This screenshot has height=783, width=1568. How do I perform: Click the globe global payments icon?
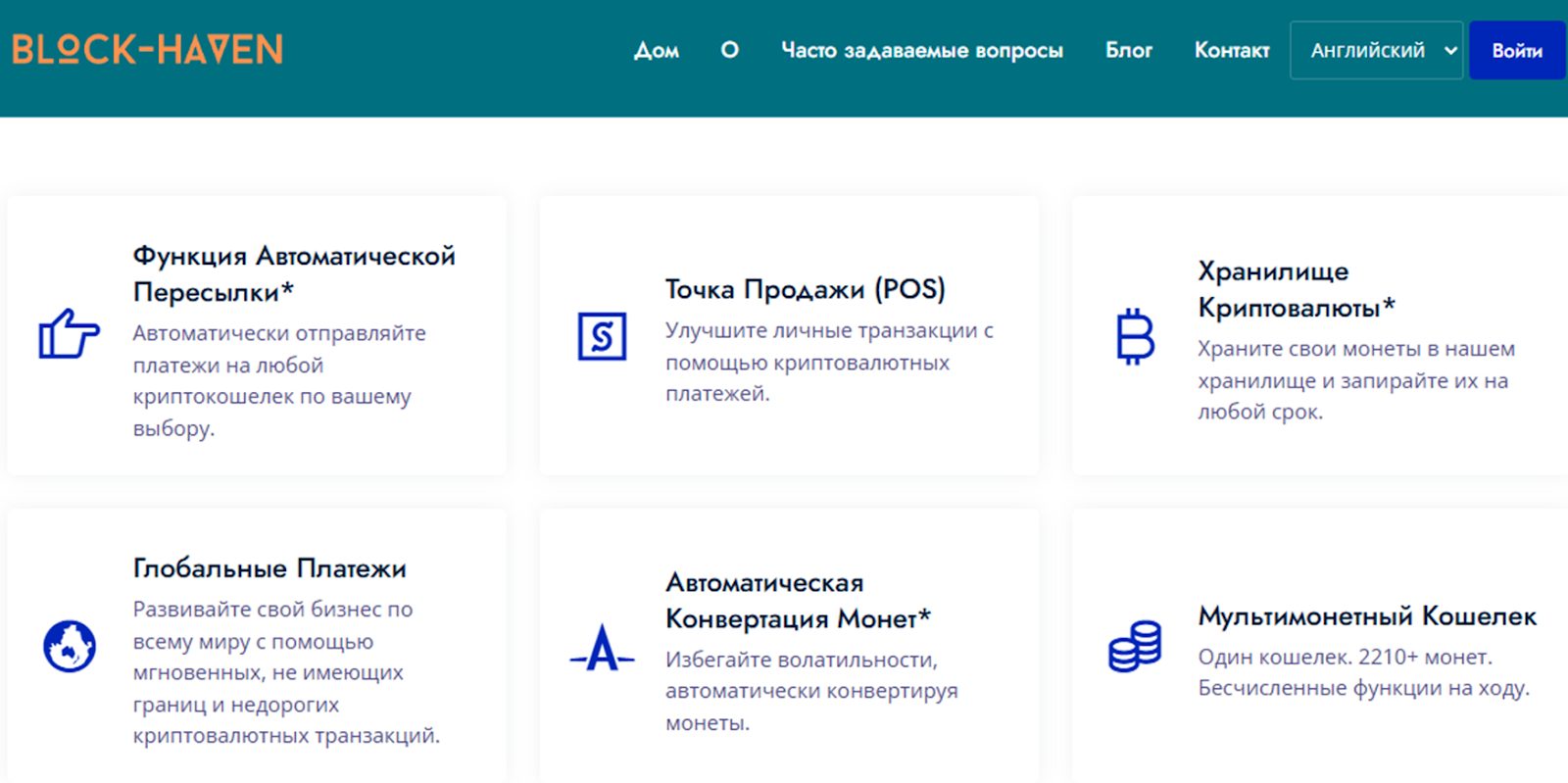click(x=70, y=647)
